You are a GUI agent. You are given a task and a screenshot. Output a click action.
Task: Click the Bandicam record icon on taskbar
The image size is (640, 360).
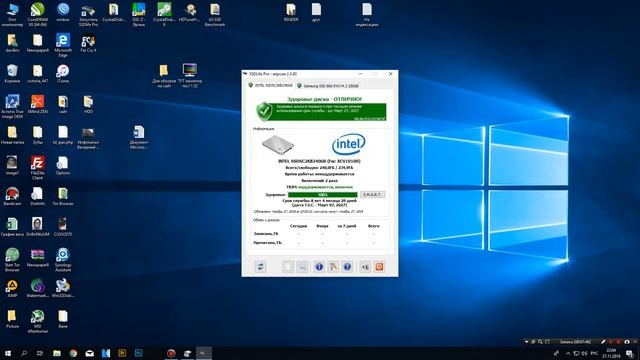[171, 353]
